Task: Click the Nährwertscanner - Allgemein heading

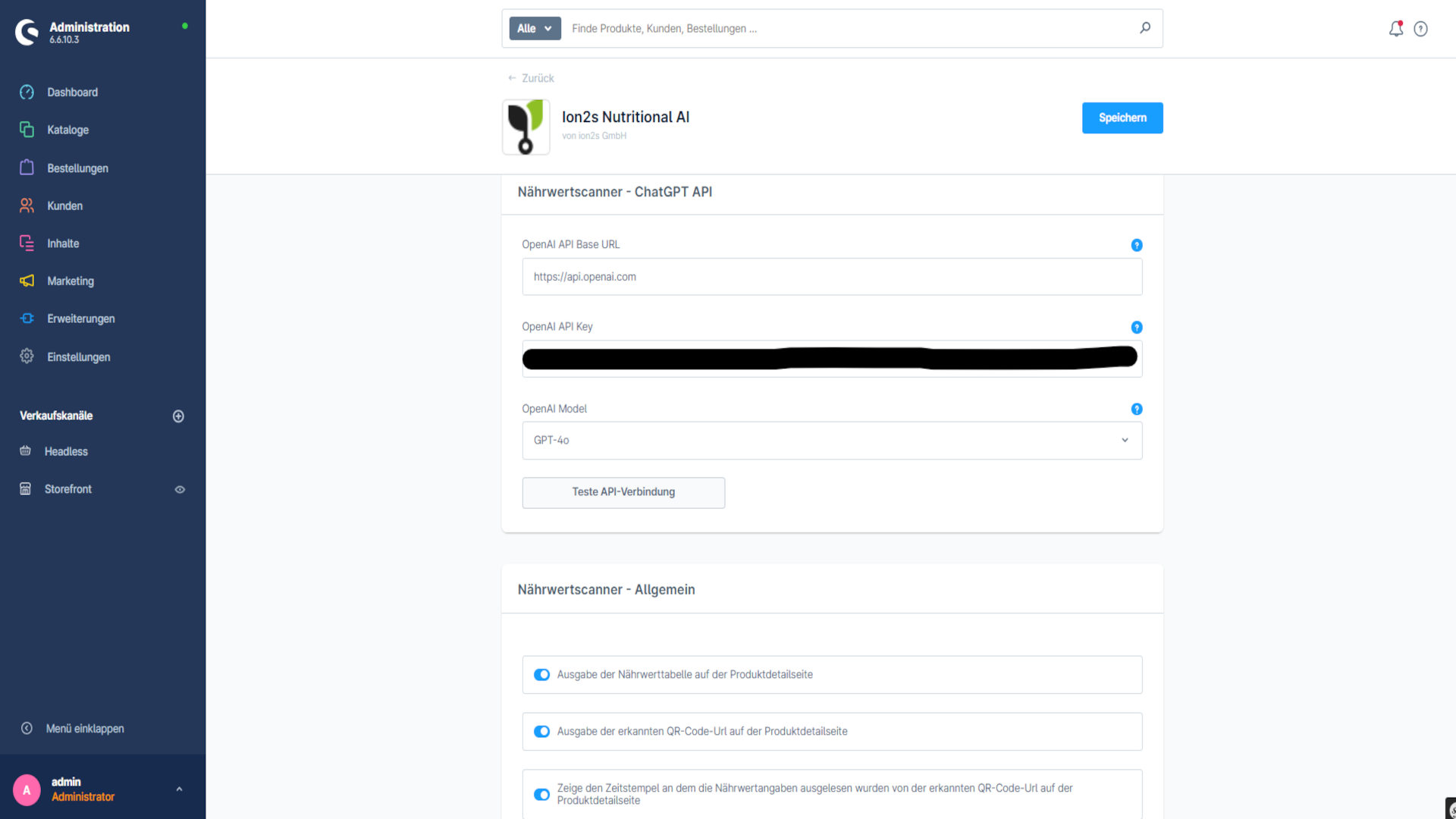Action: [606, 589]
